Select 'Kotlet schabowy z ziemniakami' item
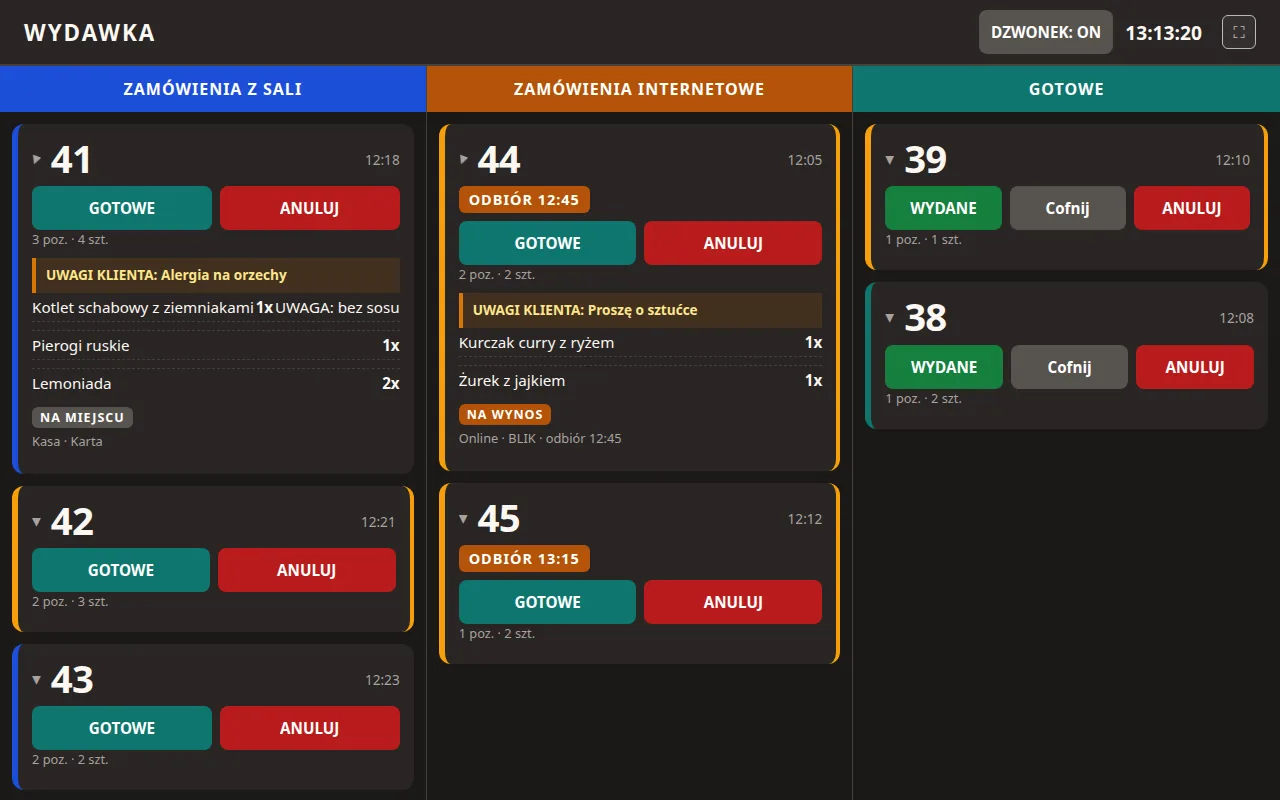 142,307
